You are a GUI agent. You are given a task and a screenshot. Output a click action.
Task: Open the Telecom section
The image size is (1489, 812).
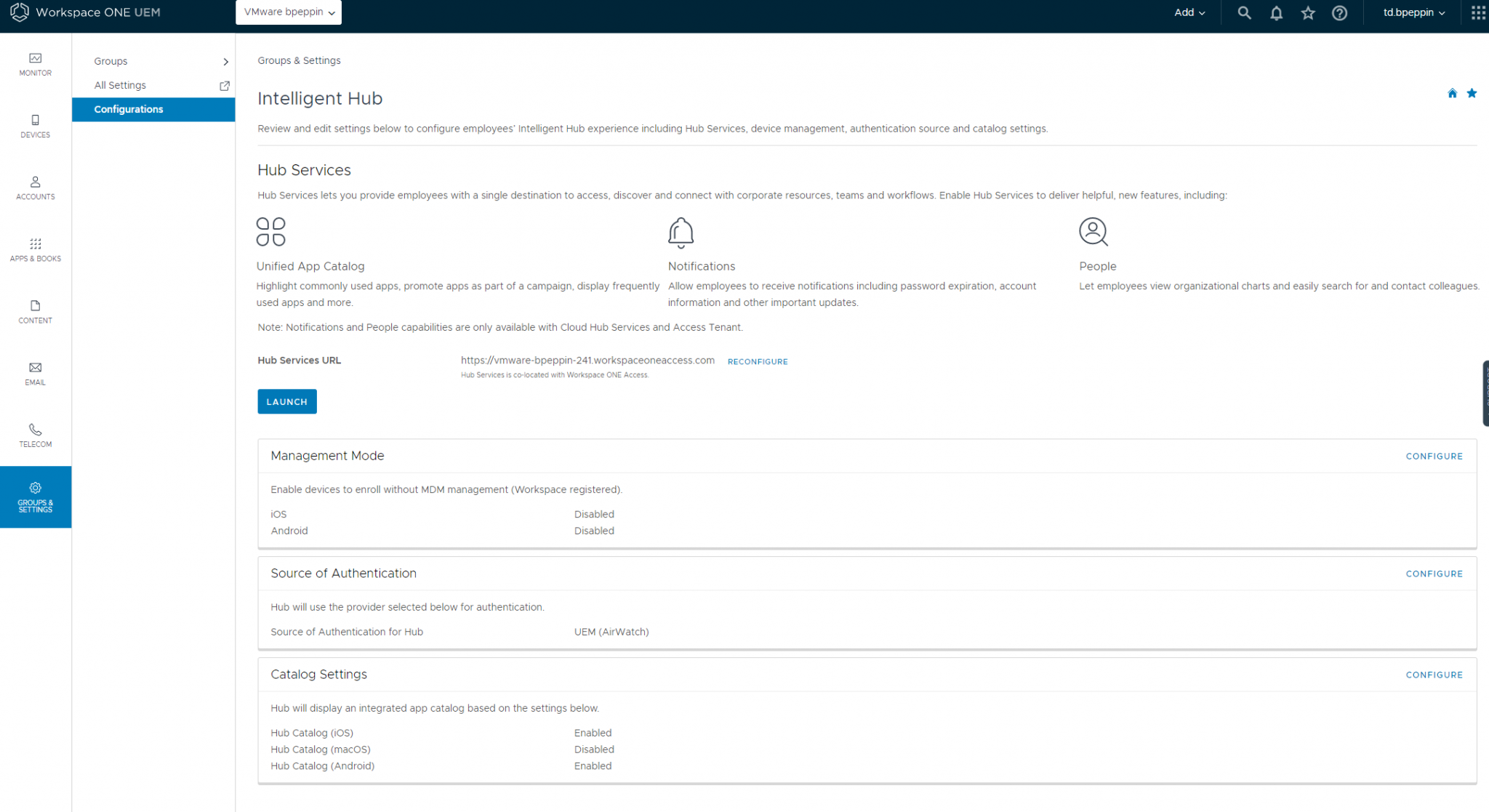tap(35, 435)
